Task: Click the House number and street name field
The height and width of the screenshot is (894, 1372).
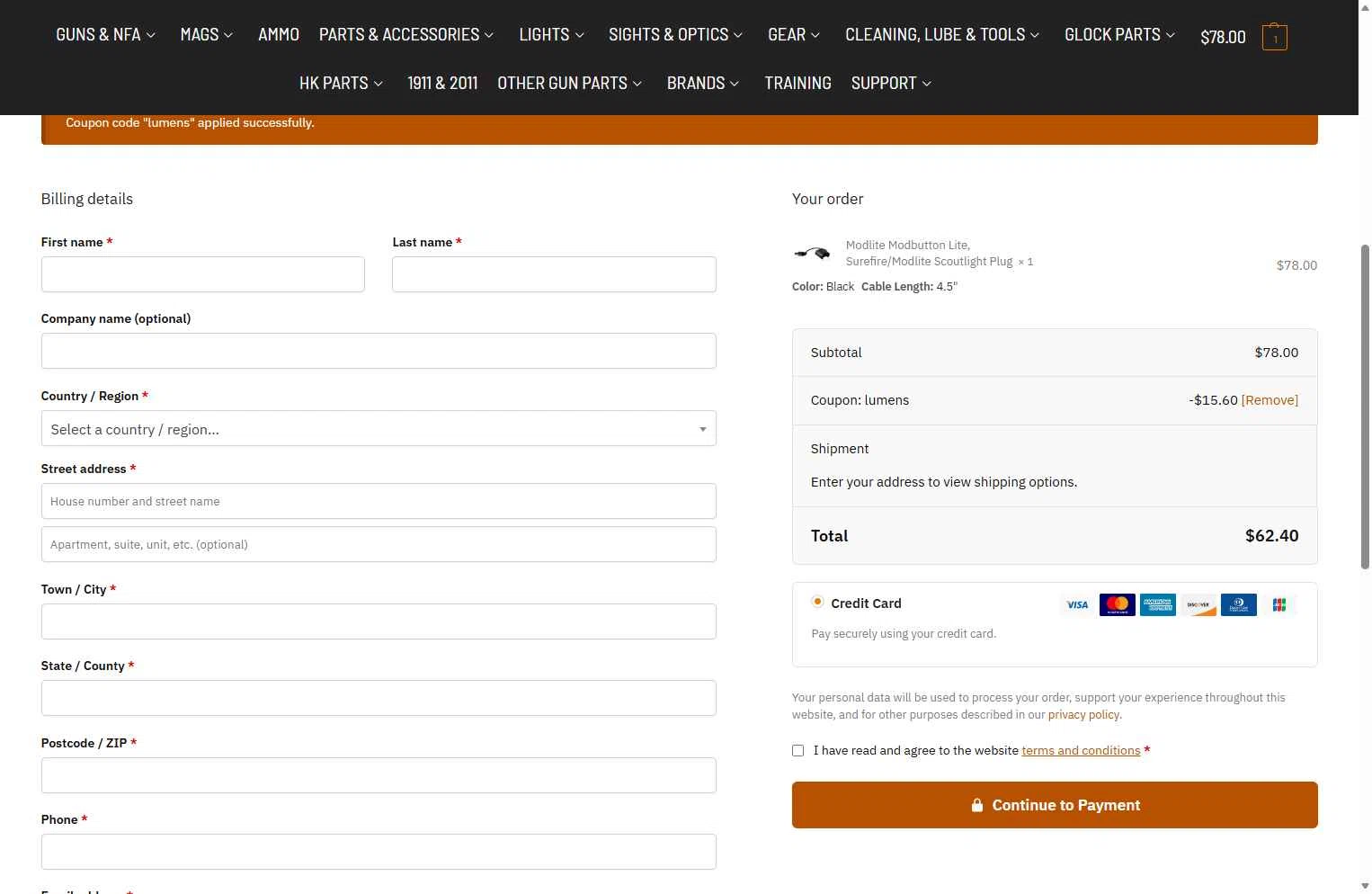Action: [x=379, y=501]
